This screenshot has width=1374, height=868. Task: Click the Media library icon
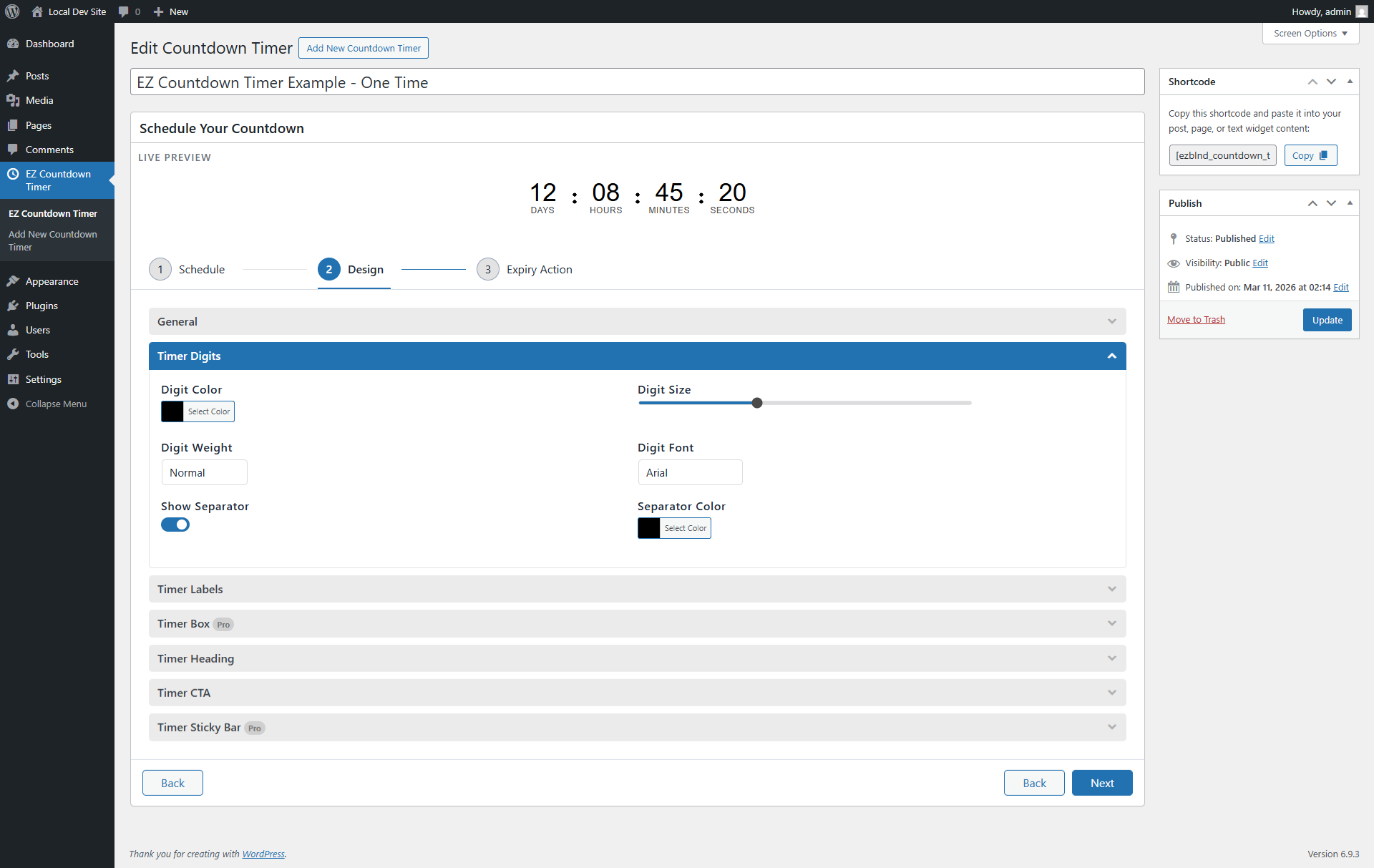click(x=13, y=100)
